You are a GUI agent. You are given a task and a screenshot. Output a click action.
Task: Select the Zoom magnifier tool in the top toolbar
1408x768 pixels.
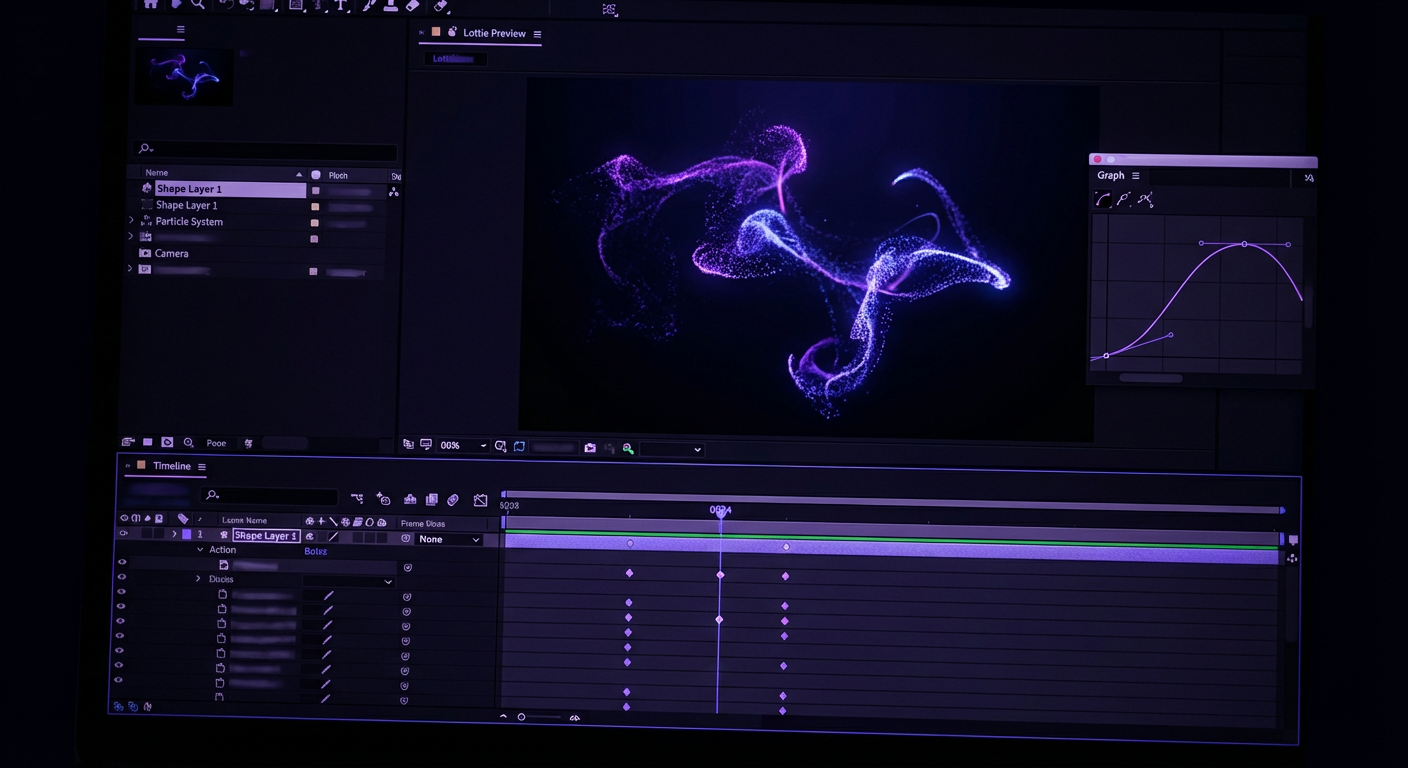pyautogui.click(x=198, y=5)
